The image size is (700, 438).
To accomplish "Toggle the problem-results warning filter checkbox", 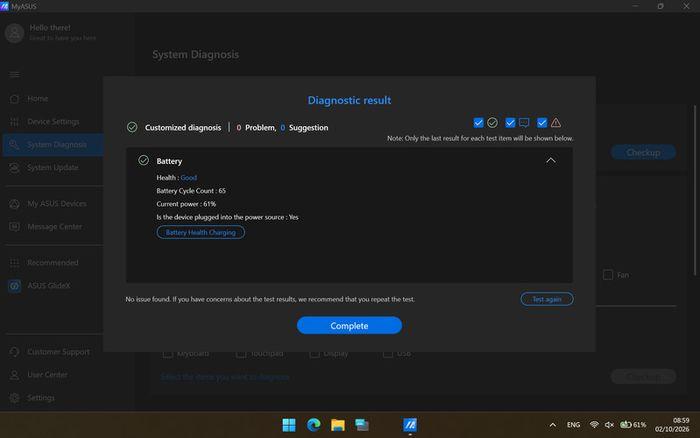I will click(x=542, y=122).
